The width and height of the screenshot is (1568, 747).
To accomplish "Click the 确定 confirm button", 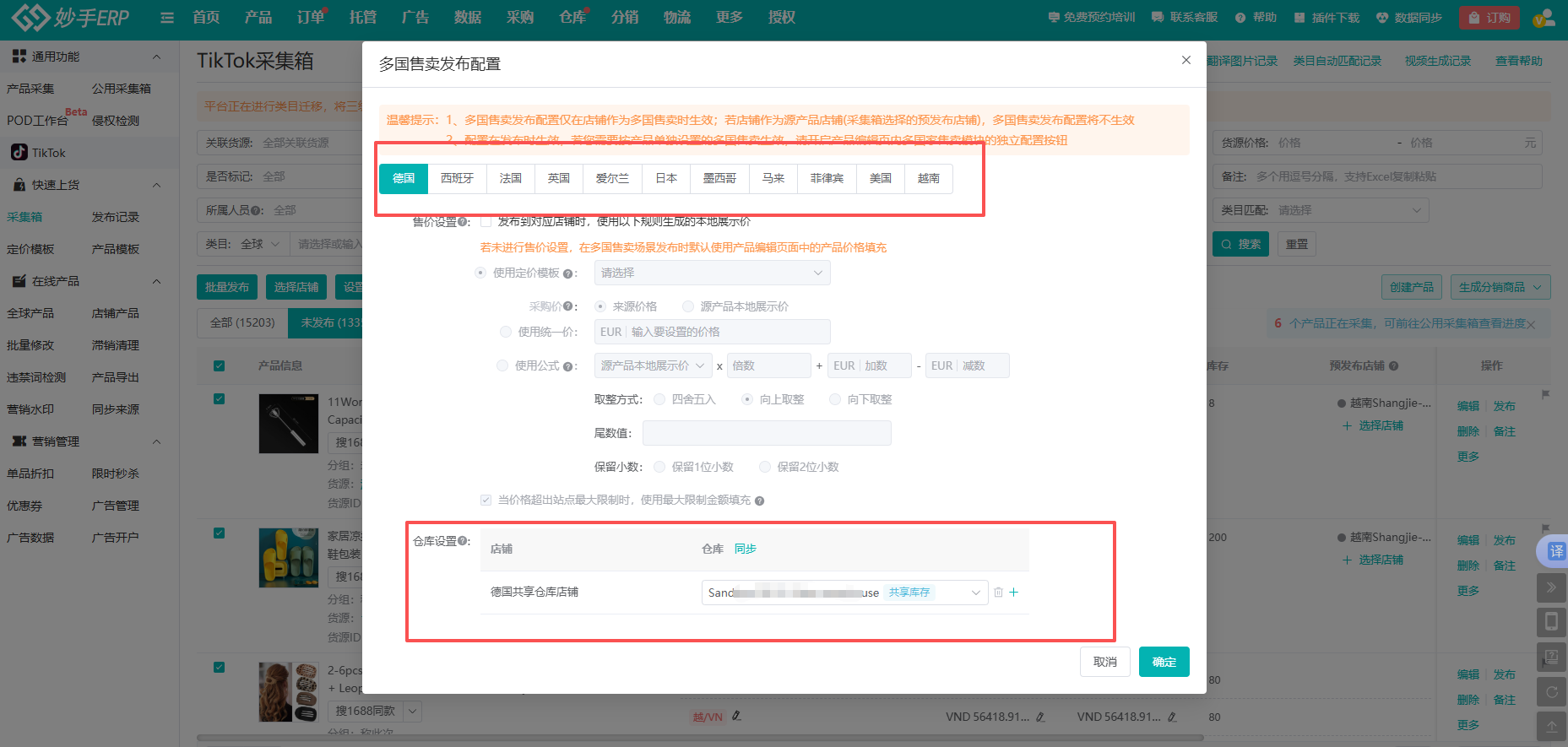I will pos(1164,662).
